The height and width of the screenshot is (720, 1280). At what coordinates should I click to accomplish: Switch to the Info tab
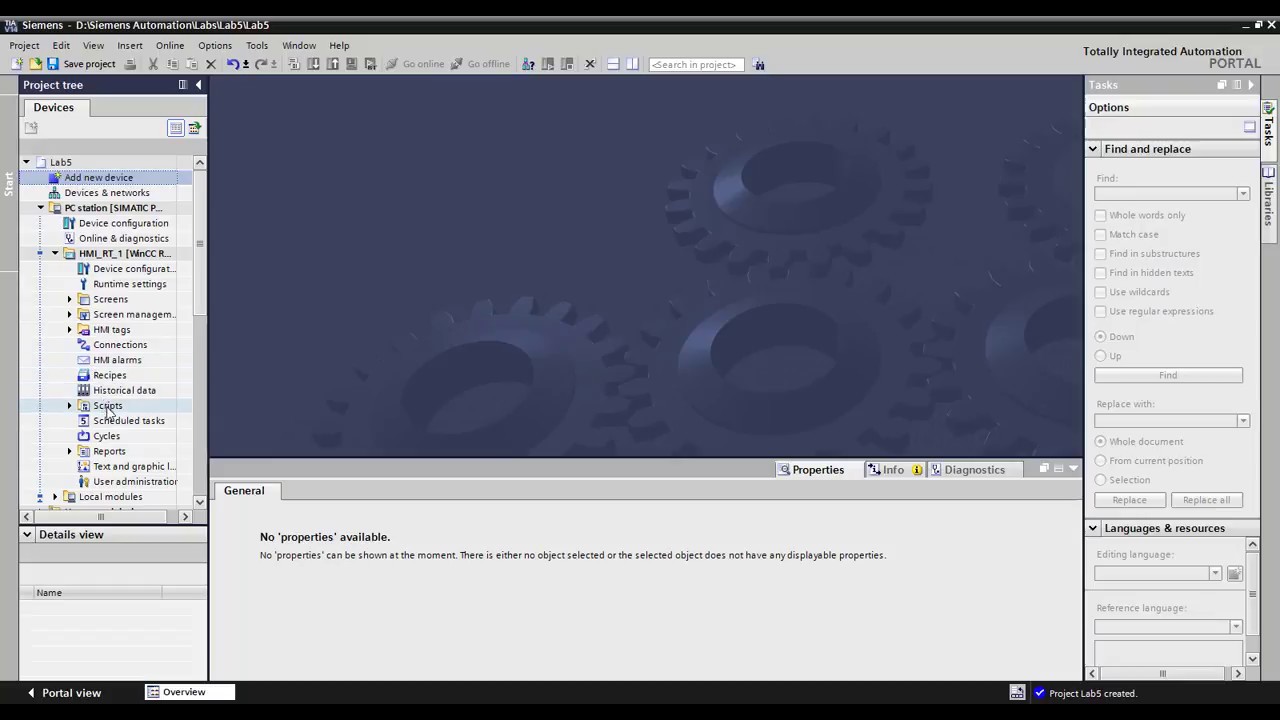point(894,470)
